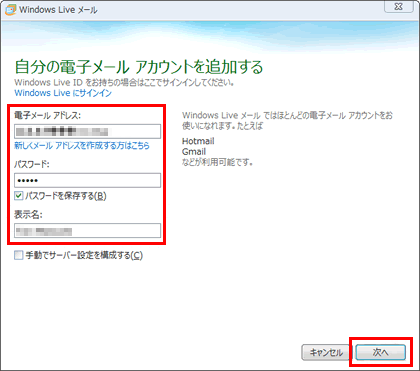The height and width of the screenshot is (371, 420).
Task: Select the Gmail text
Action: tap(194, 152)
